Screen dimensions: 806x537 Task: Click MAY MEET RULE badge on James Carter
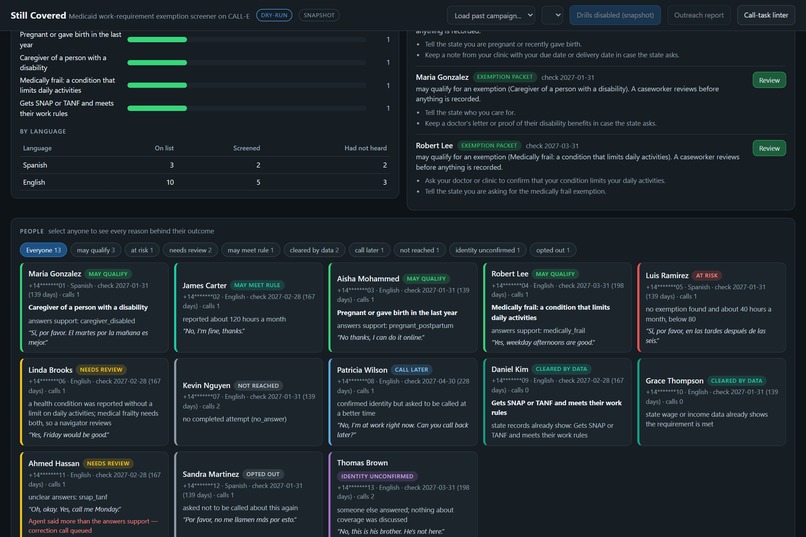pyautogui.click(x=257, y=285)
